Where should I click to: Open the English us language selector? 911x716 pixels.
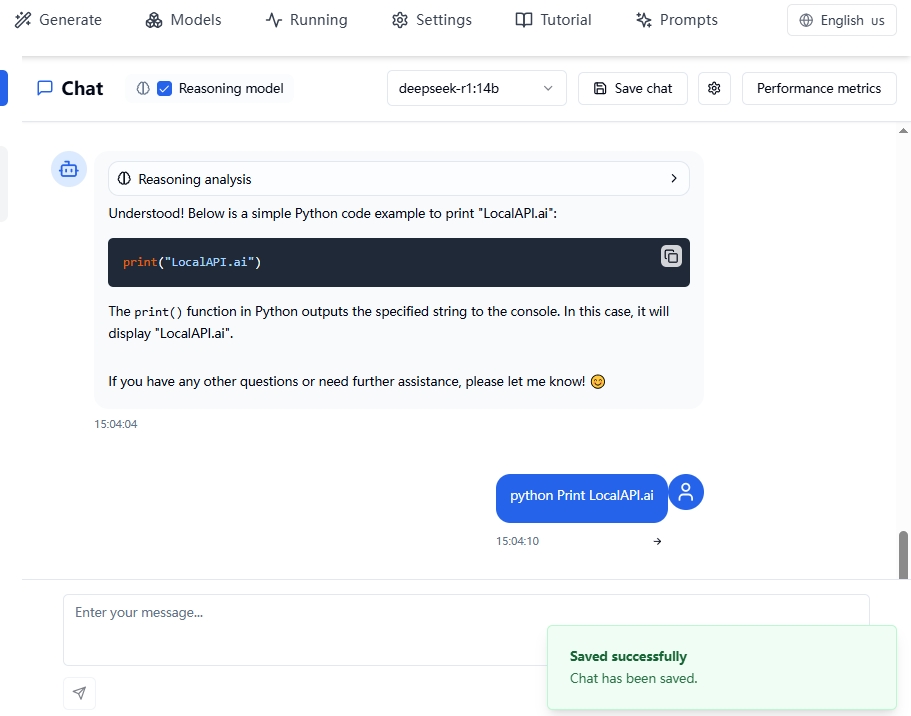[x=841, y=20]
